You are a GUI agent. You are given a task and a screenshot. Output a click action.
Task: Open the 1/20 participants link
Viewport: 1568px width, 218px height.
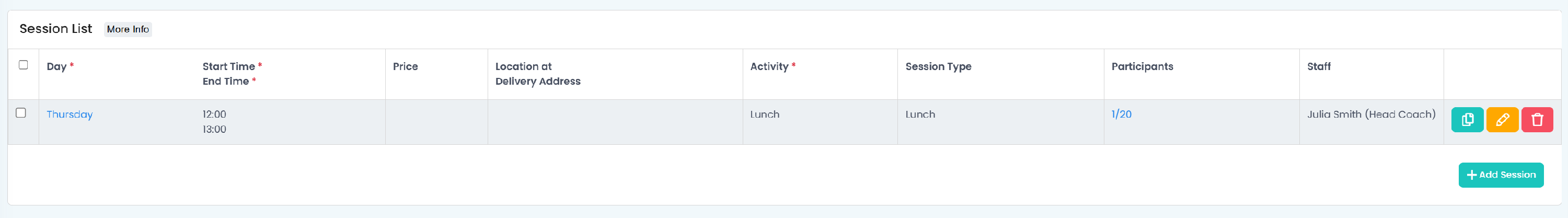1121,114
